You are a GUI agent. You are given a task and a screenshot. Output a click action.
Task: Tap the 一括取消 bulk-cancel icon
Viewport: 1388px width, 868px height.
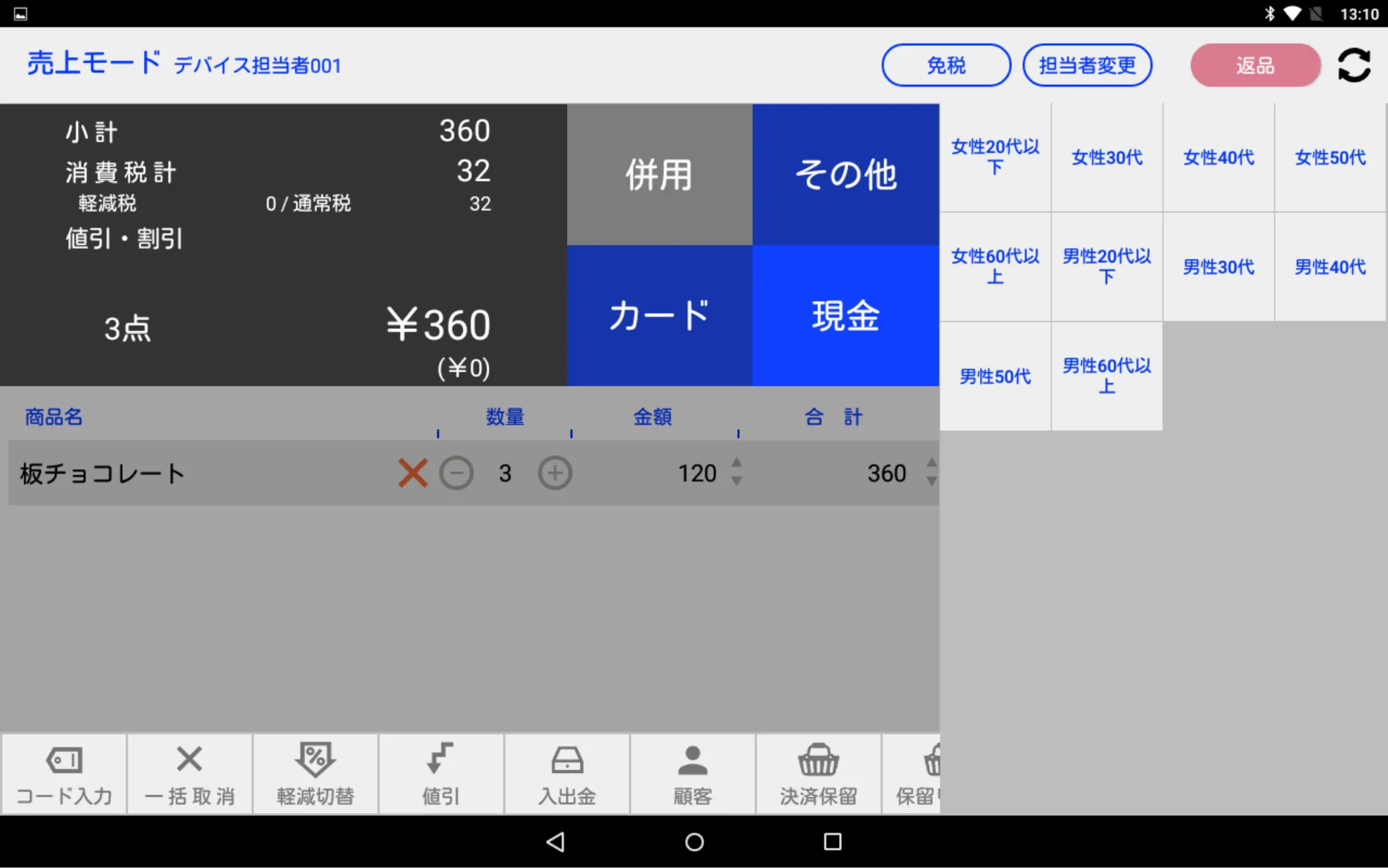coord(189,772)
